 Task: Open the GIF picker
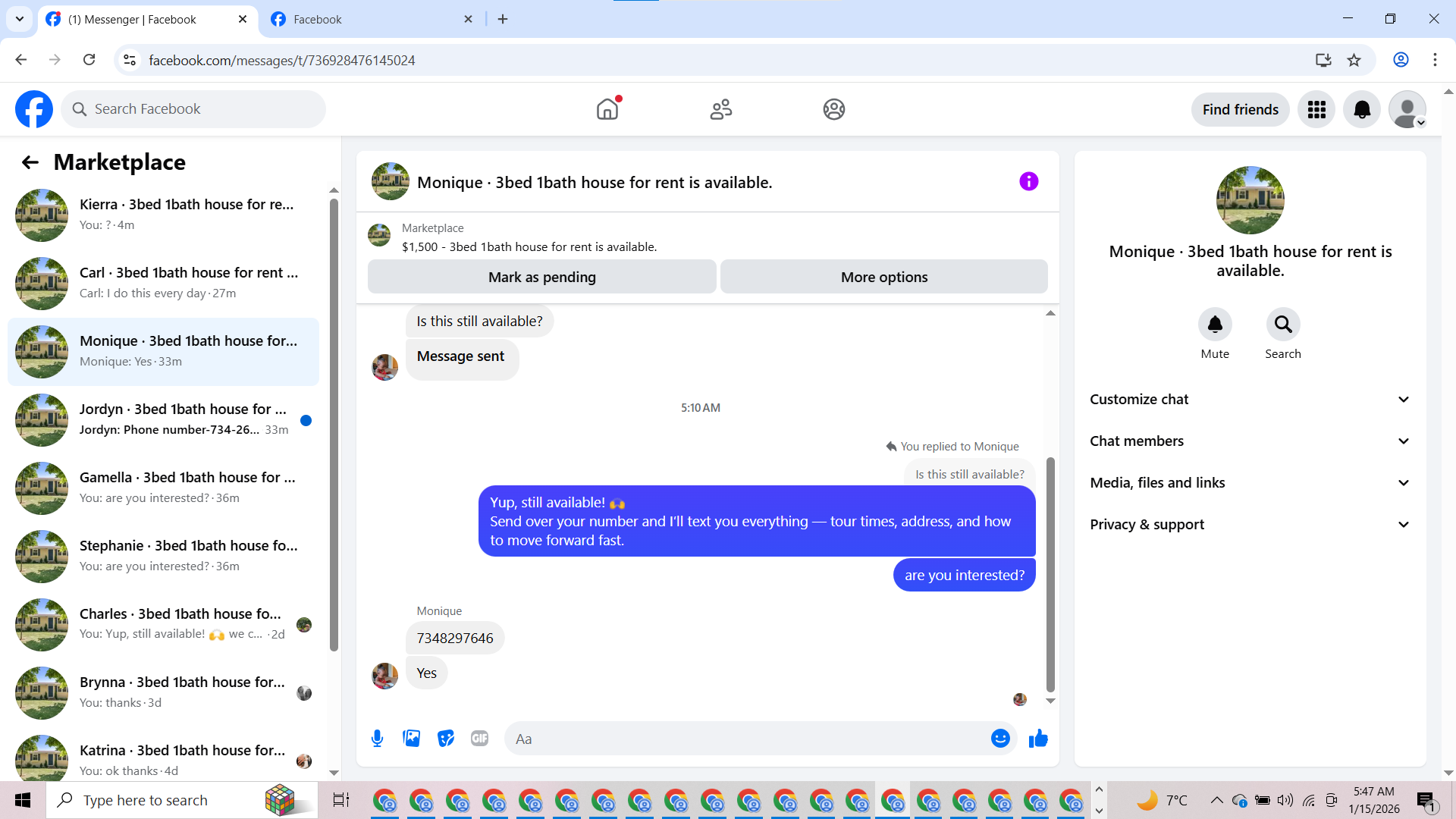tap(479, 738)
